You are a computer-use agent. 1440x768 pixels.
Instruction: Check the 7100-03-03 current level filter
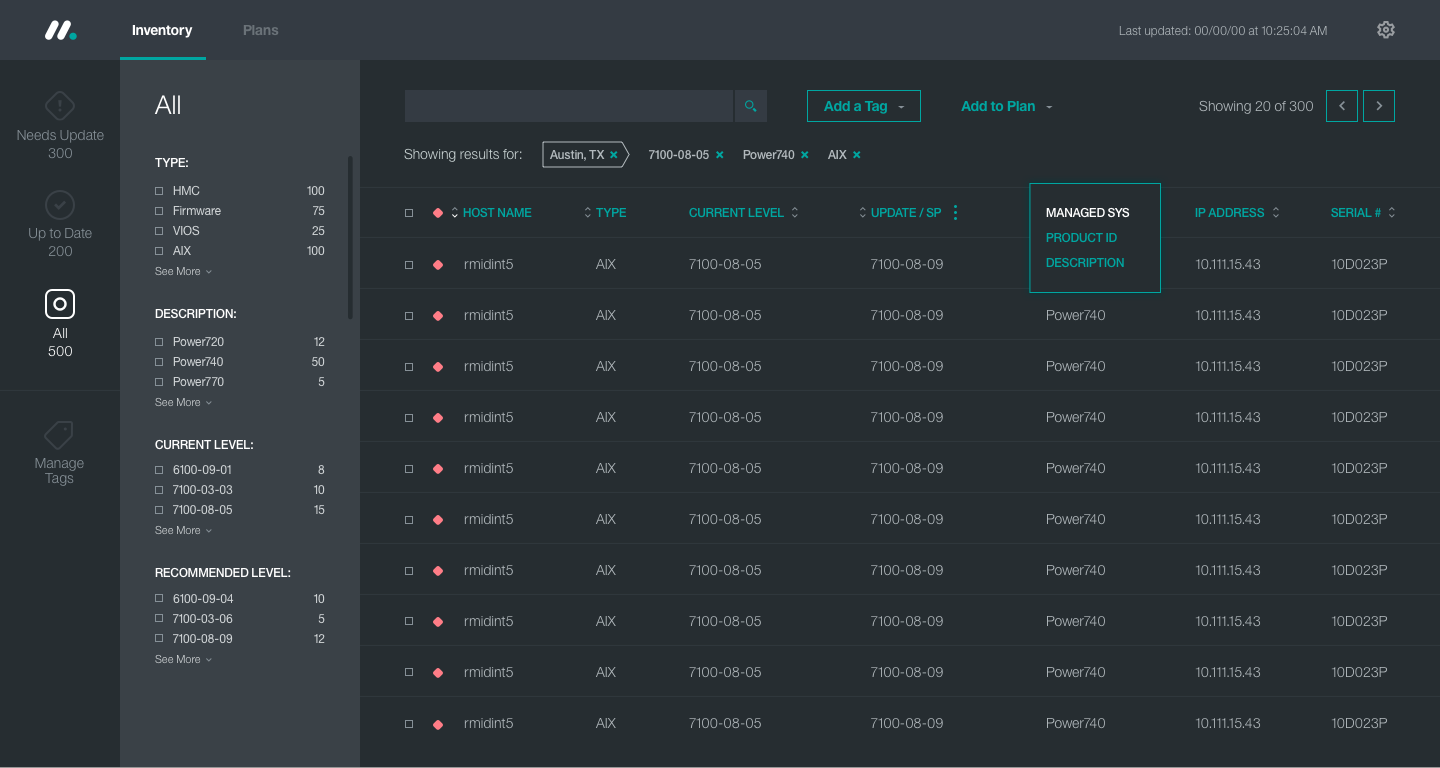(159, 490)
